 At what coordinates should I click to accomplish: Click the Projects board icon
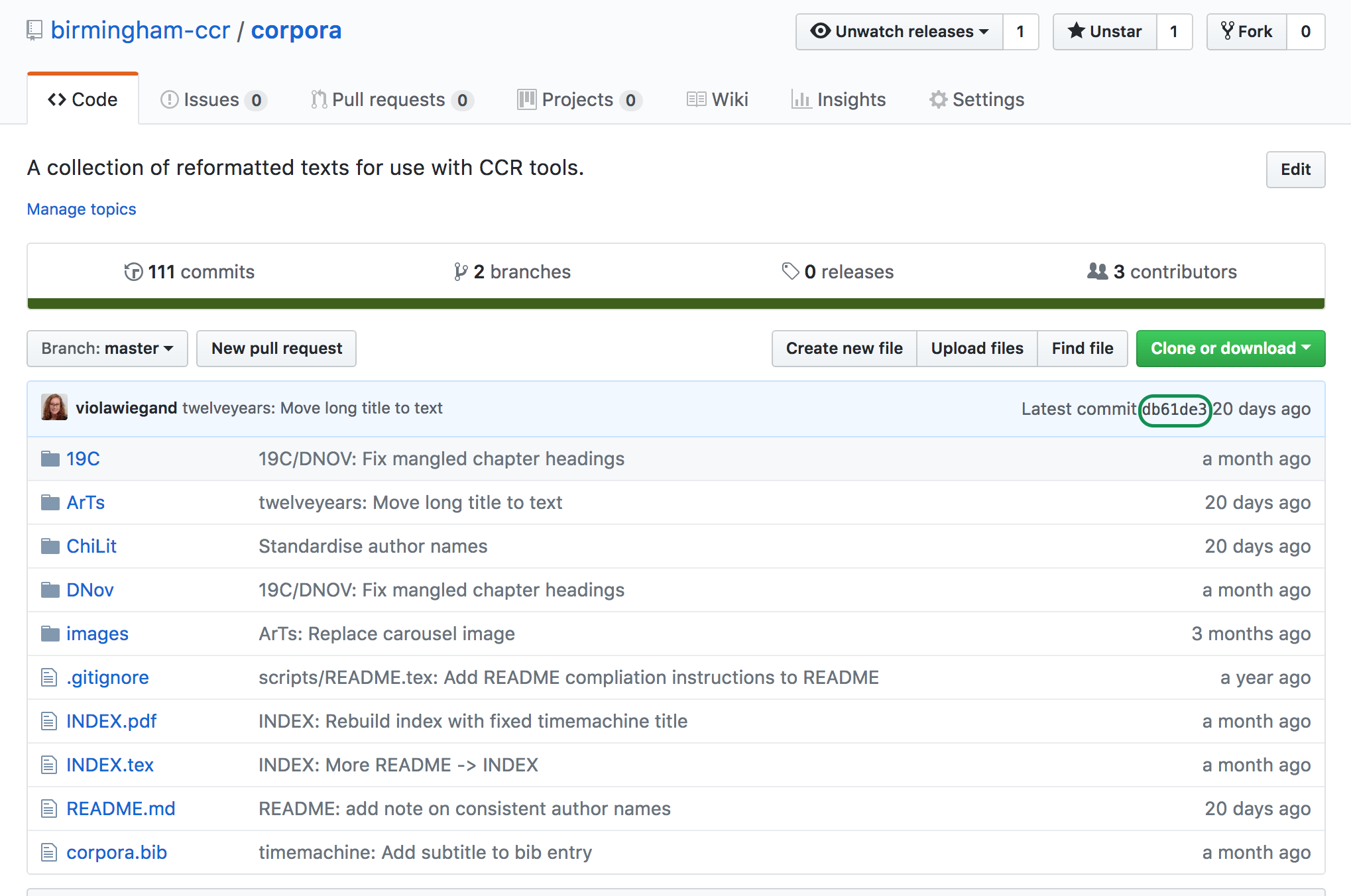click(x=527, y=99)
